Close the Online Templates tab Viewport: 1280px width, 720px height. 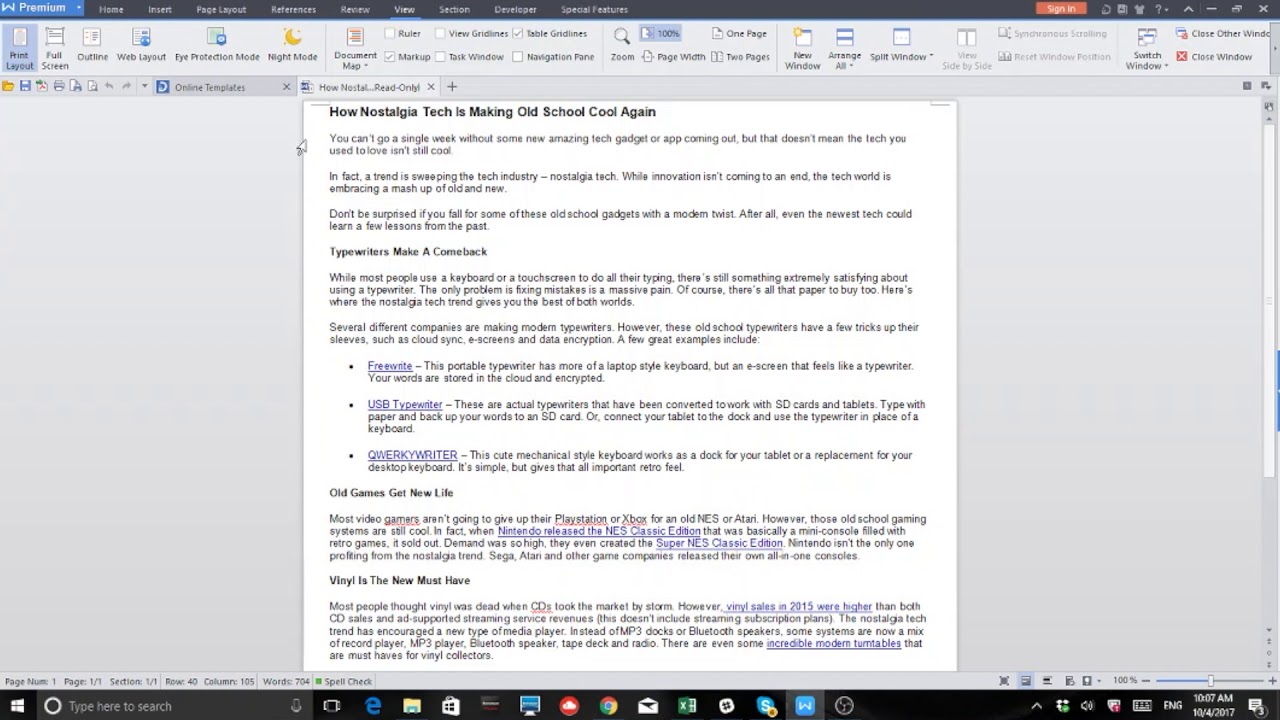(x=287, y=87)
